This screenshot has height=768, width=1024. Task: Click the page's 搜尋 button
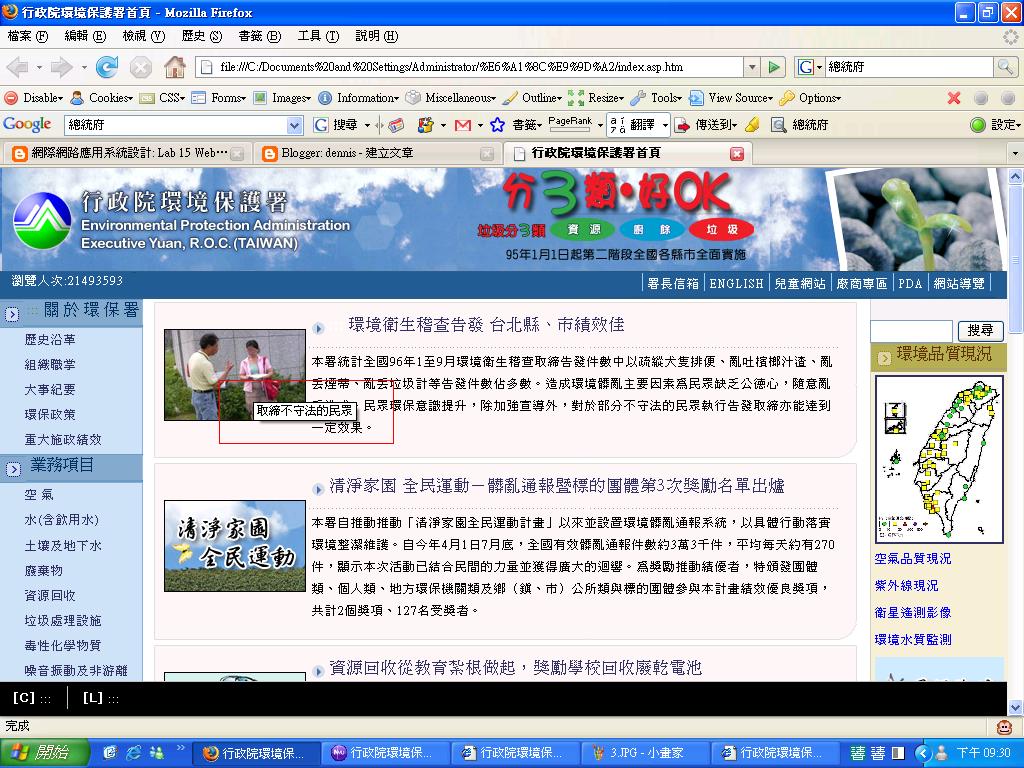[980, 330]
